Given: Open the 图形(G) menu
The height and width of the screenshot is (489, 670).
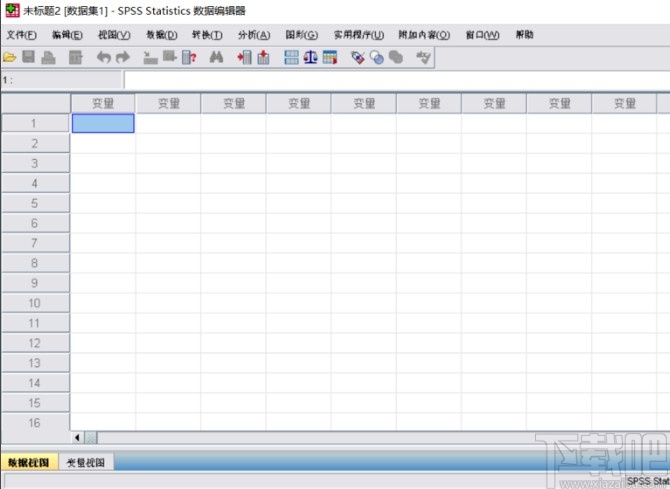Looking at the screenshot, I should coord(302,35).
